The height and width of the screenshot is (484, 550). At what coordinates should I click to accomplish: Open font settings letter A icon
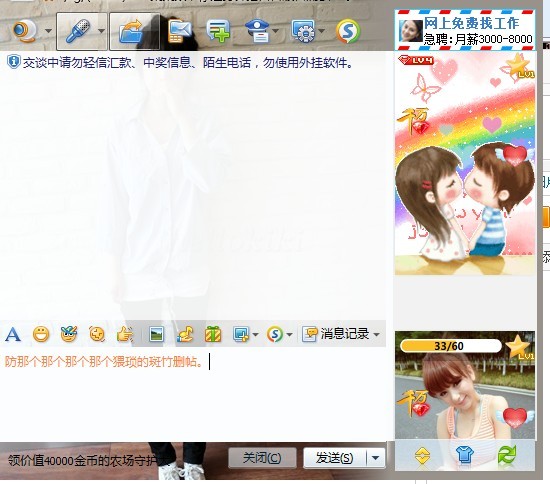13,334
